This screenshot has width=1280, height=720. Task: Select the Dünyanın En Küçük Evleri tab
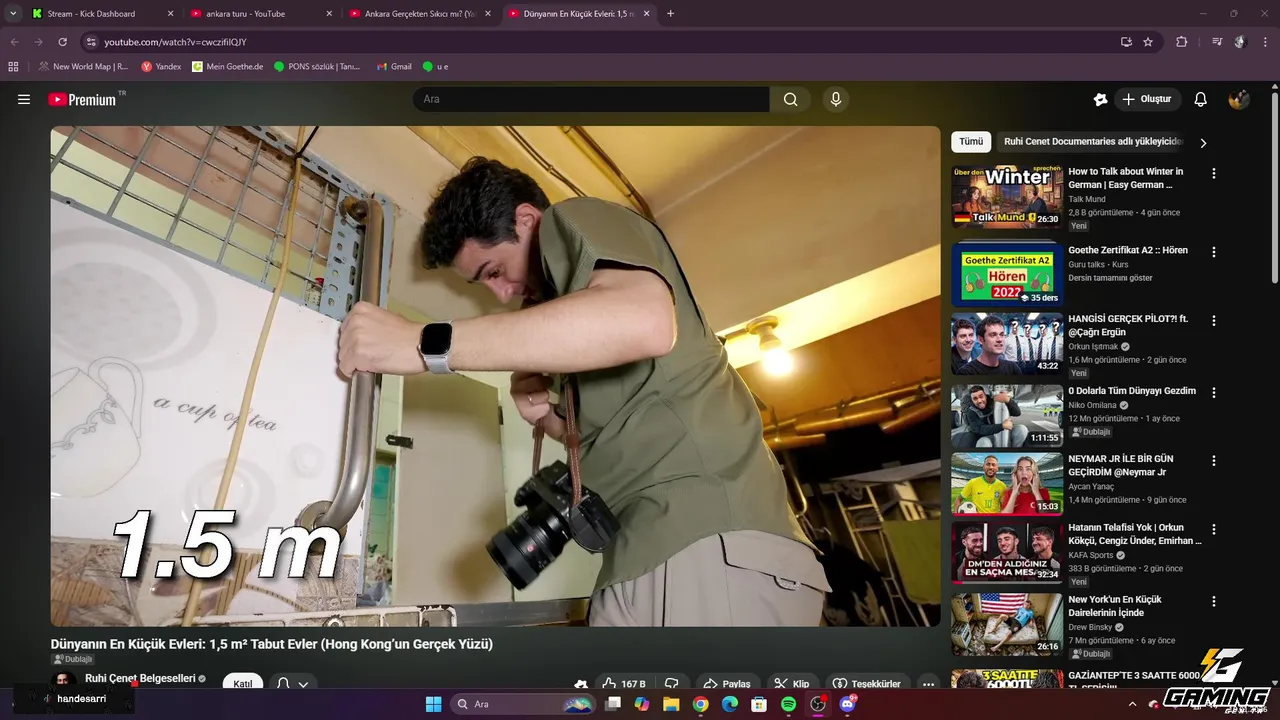[x=578, y=14]
